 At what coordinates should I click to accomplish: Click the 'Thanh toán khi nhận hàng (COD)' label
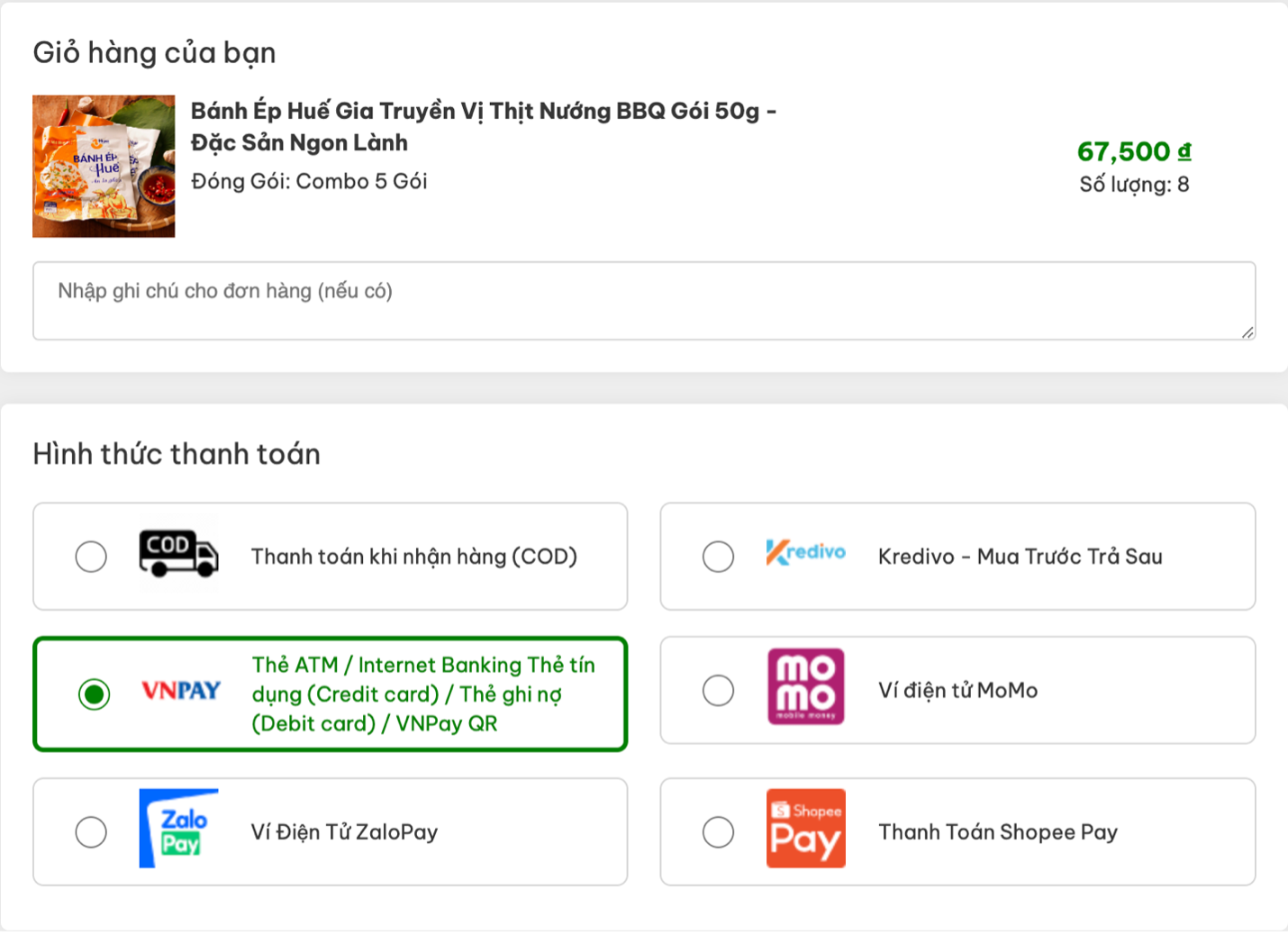pos(413,557)
